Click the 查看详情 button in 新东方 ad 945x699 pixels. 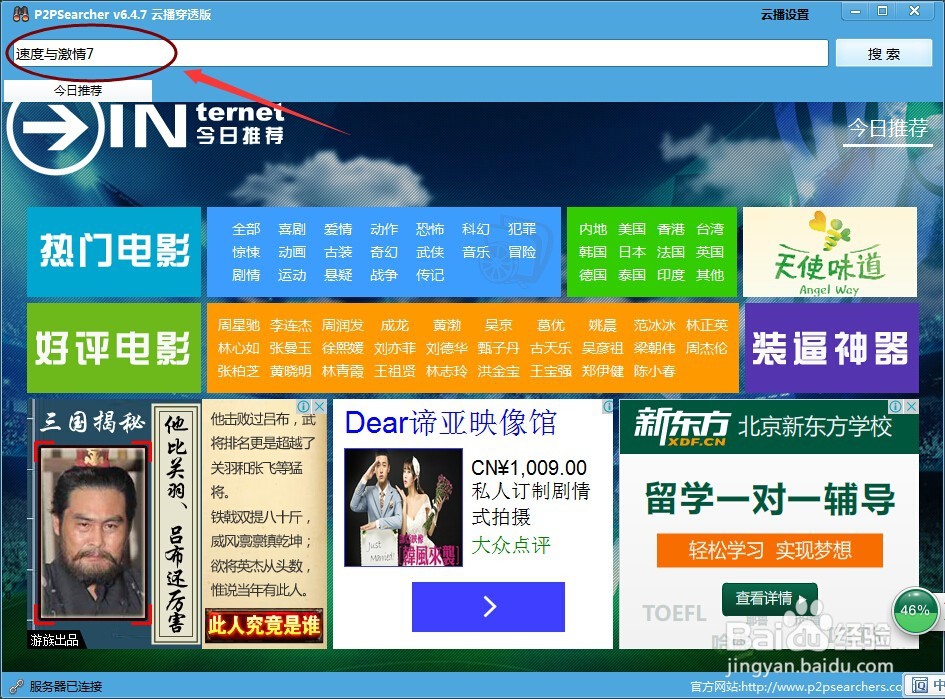pos(769,599)
